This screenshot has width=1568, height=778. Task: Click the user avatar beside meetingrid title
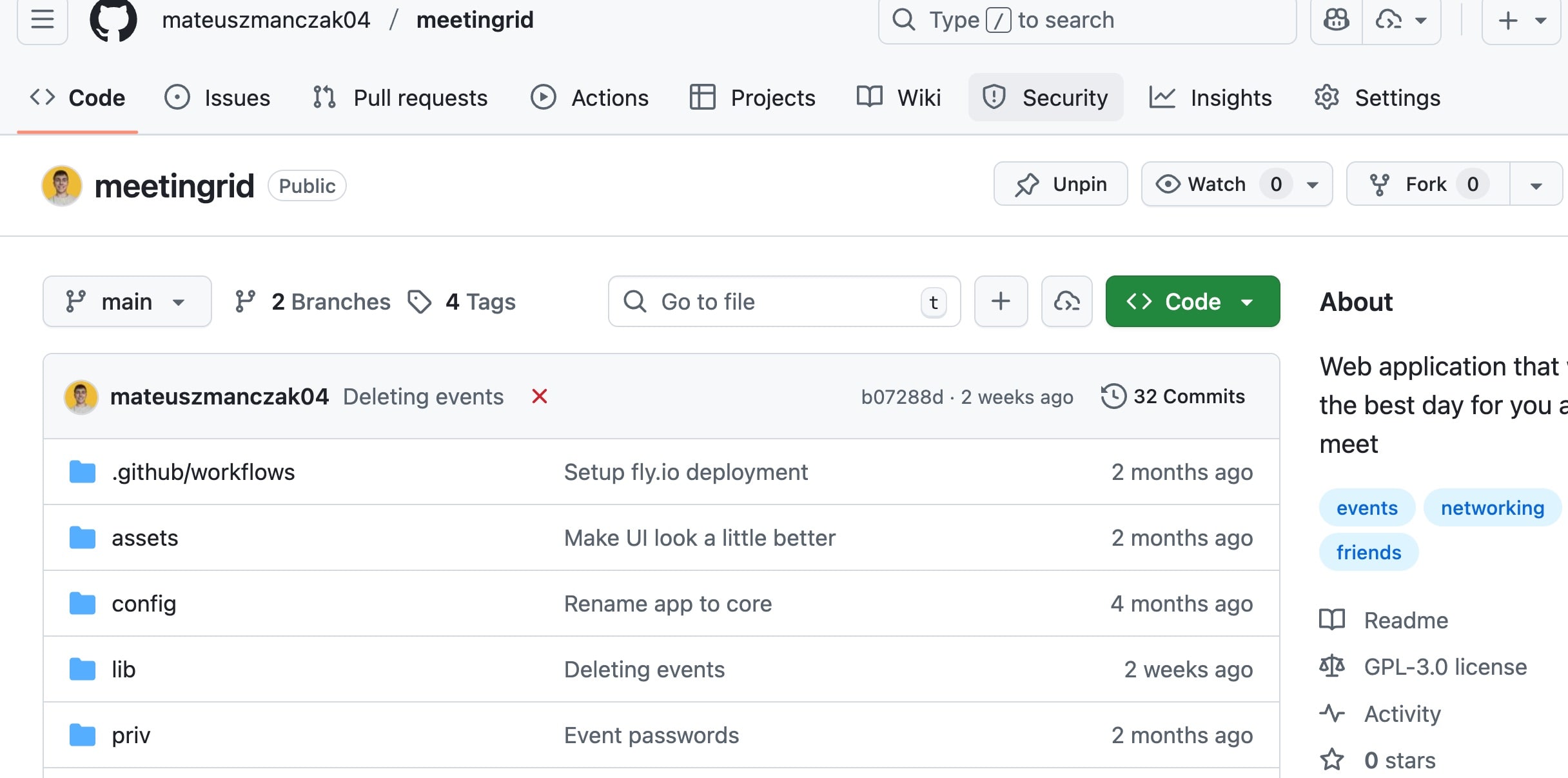pos(62,186)
